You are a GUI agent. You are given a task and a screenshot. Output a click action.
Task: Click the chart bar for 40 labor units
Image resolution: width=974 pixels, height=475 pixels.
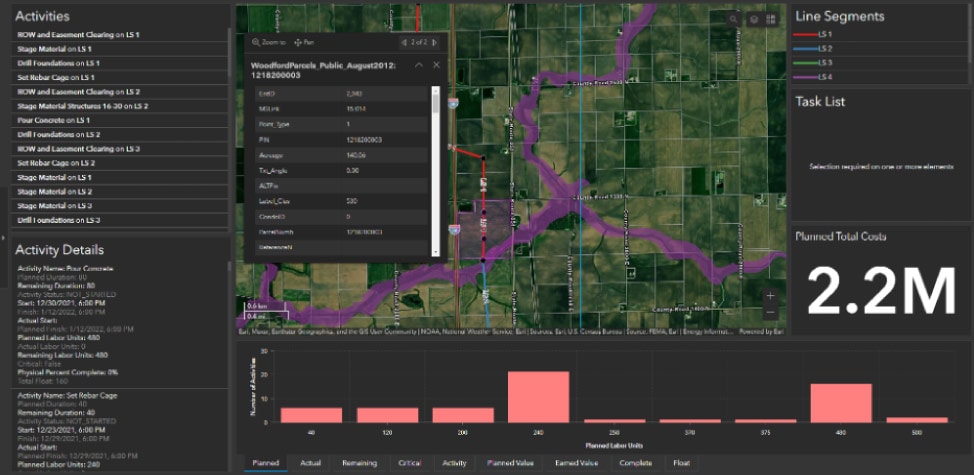[311, 415]
